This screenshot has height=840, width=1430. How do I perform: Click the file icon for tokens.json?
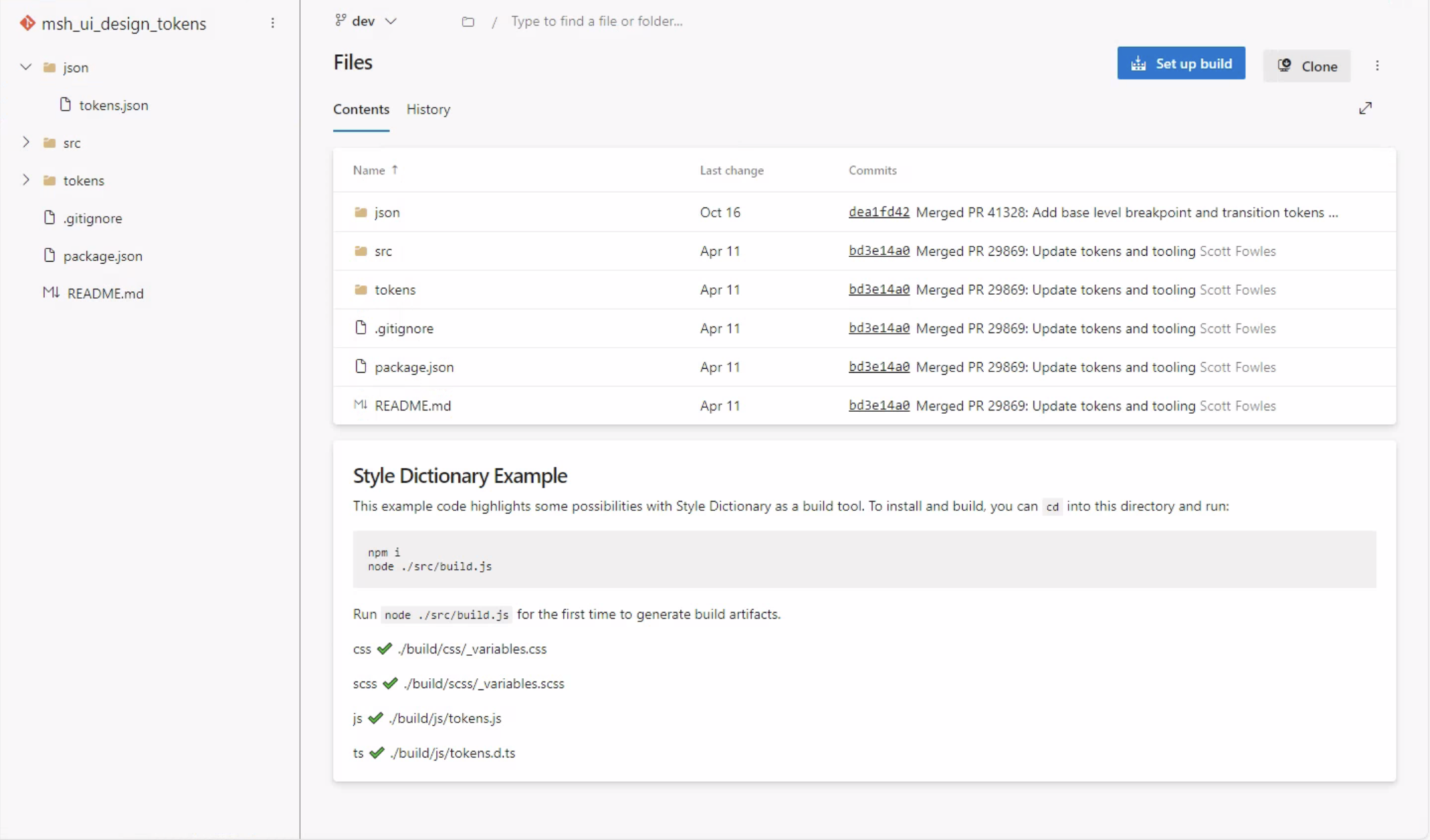pos(64,104)
